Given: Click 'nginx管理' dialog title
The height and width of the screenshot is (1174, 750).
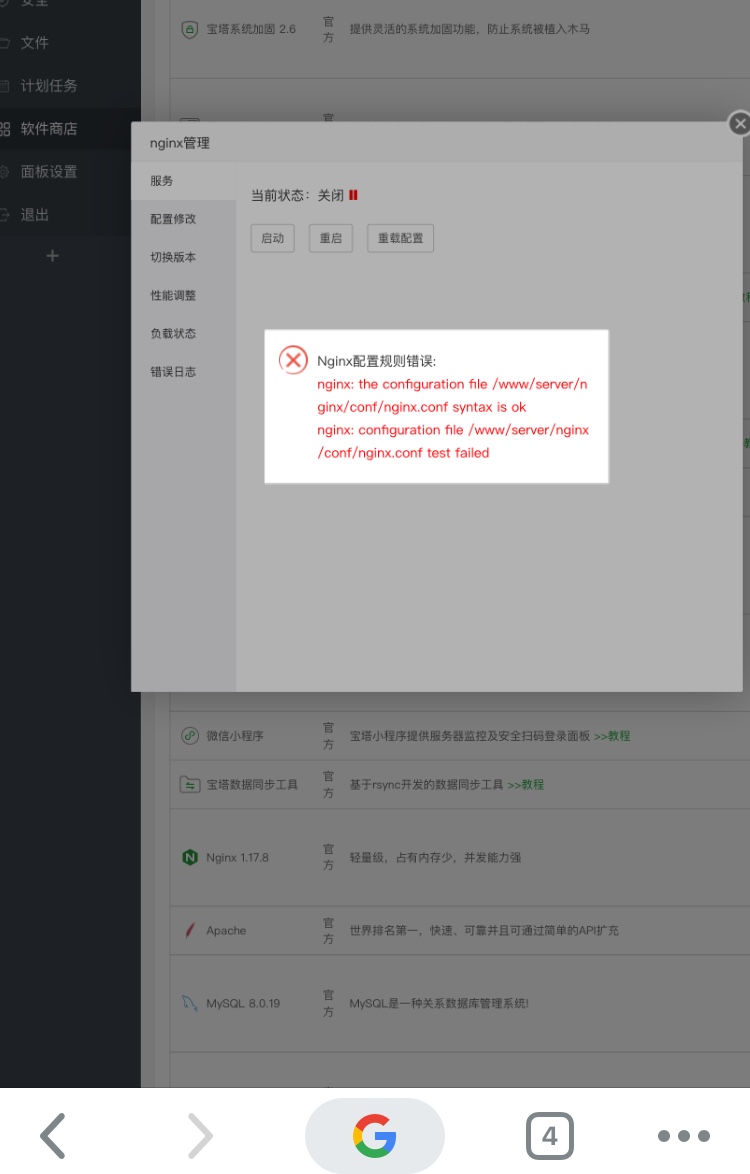Looking at the screenshot, I should (x=180, y=143).
